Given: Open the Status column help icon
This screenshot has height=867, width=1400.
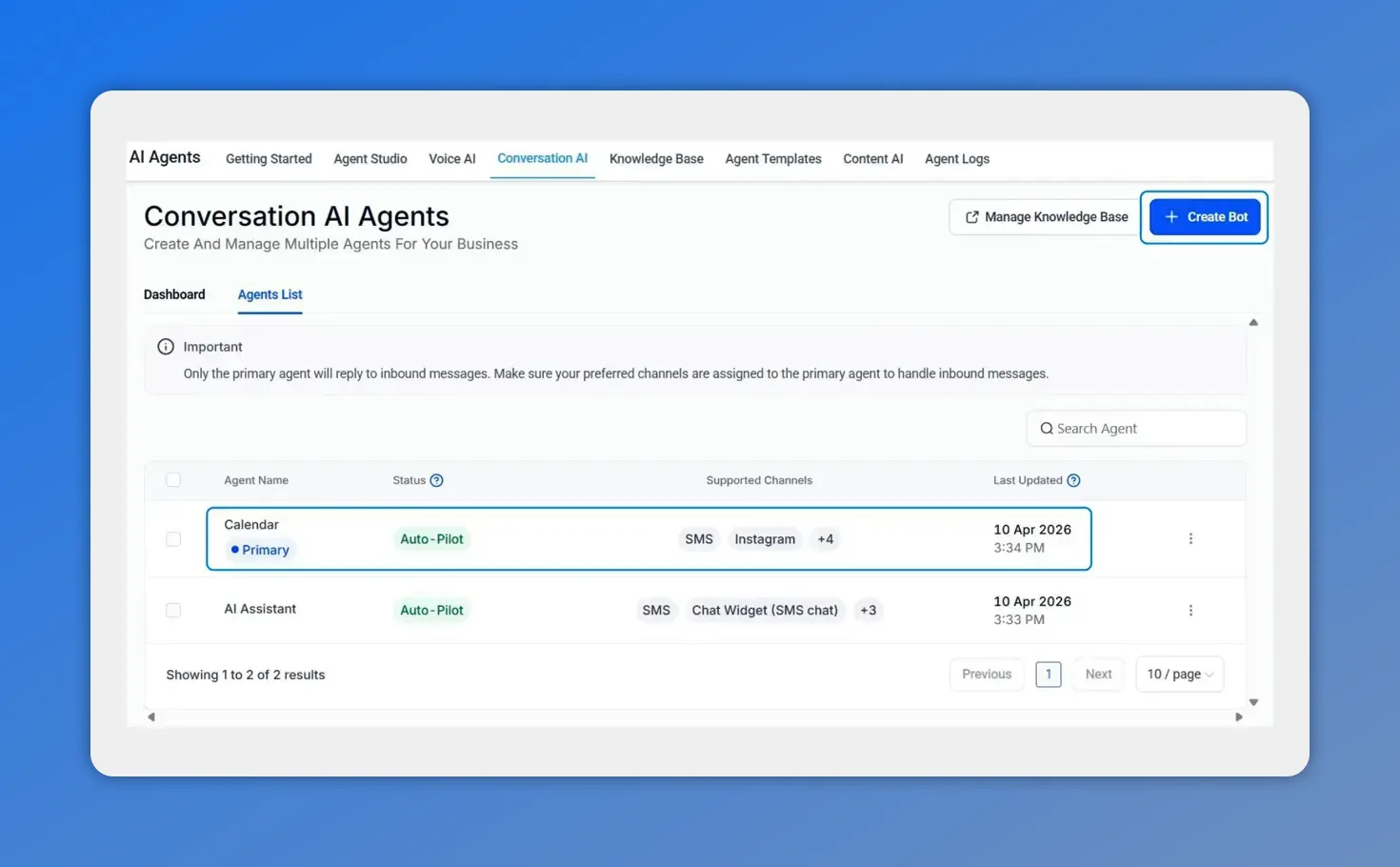Looking at the screenshot, I should (x=439, y=480).
